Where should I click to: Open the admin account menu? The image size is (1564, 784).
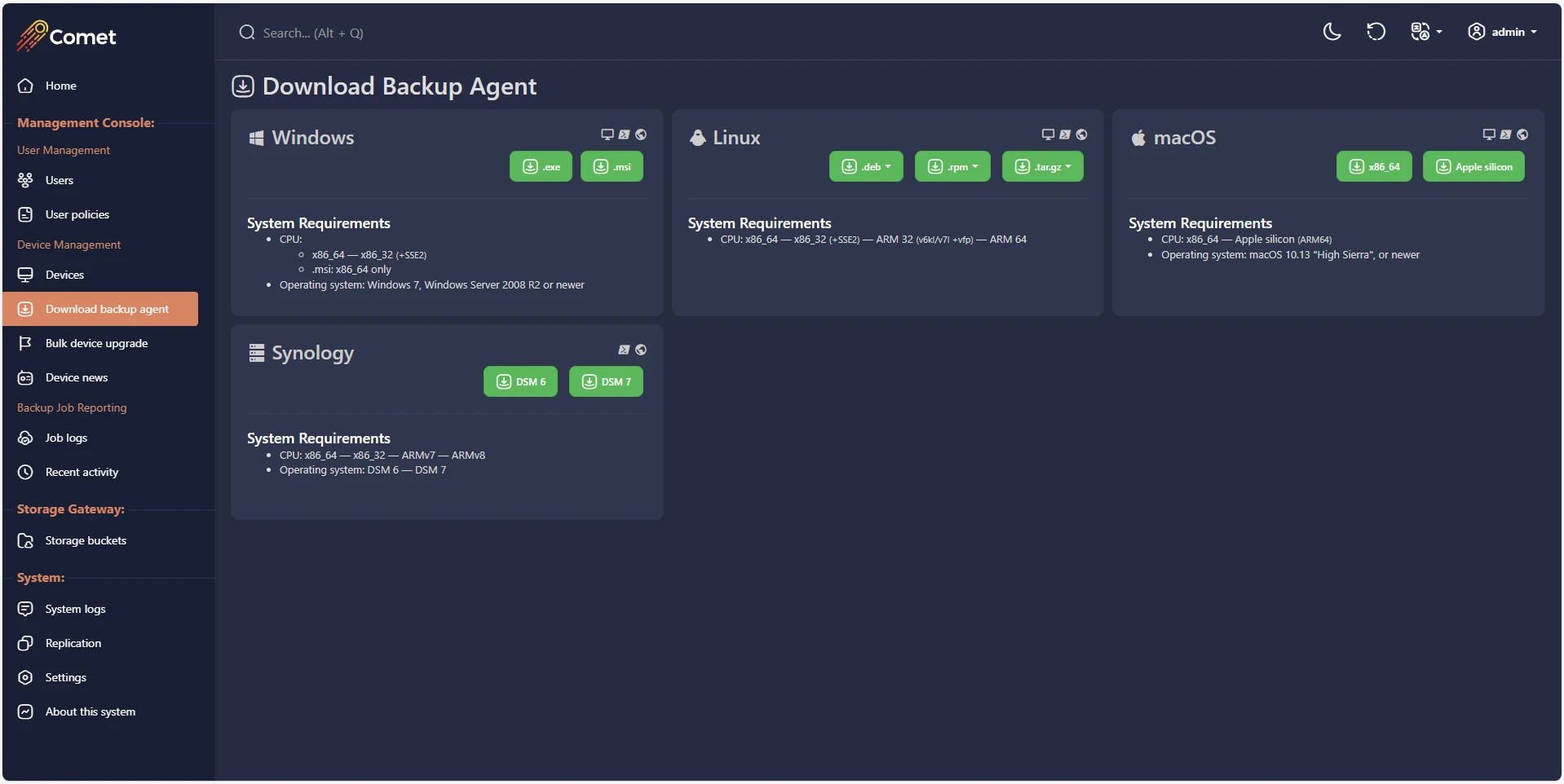tap(1503, 32)
